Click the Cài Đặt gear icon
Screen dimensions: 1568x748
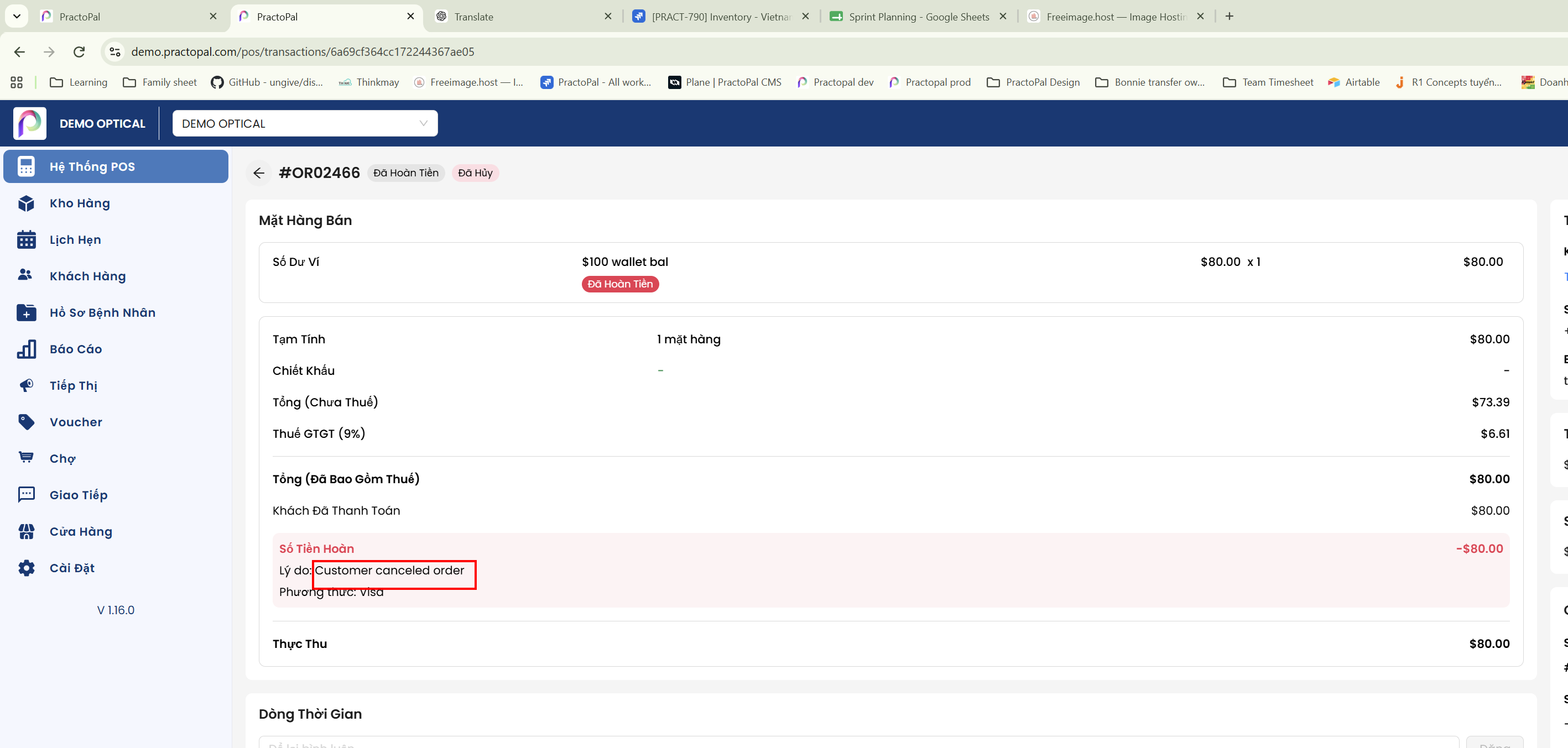click(26, 568)
